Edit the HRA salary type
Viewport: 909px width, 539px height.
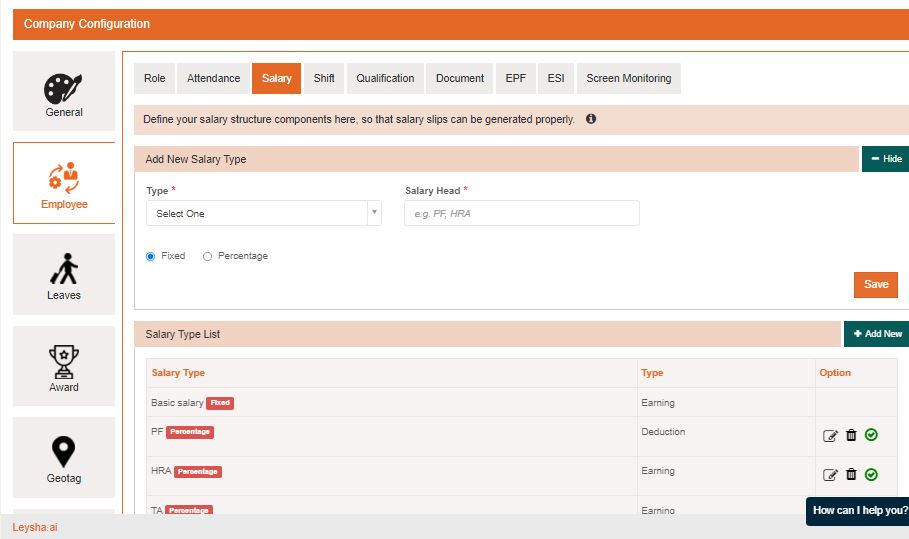(830, 475)
